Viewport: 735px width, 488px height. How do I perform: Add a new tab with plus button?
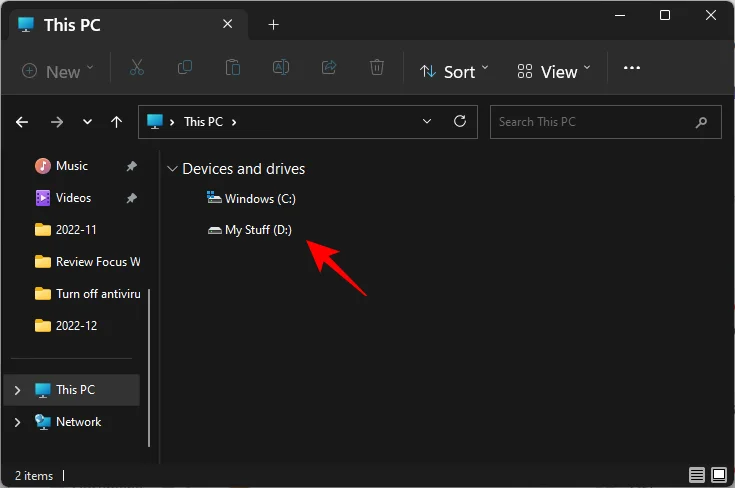tap(273, 24)
